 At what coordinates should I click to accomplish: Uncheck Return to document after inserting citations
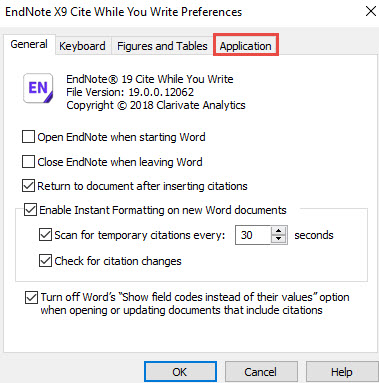(x=28, y=186)
